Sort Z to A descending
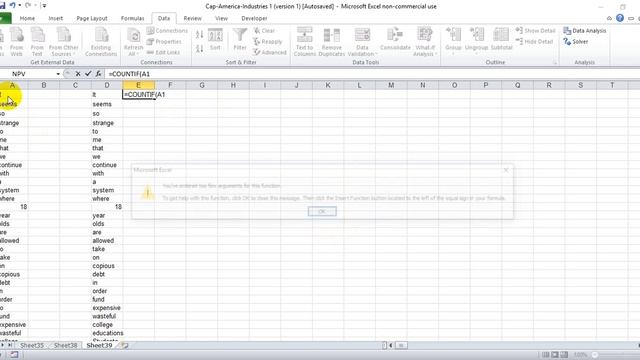The width and height of the screenshot is (640, 360). 200,49
